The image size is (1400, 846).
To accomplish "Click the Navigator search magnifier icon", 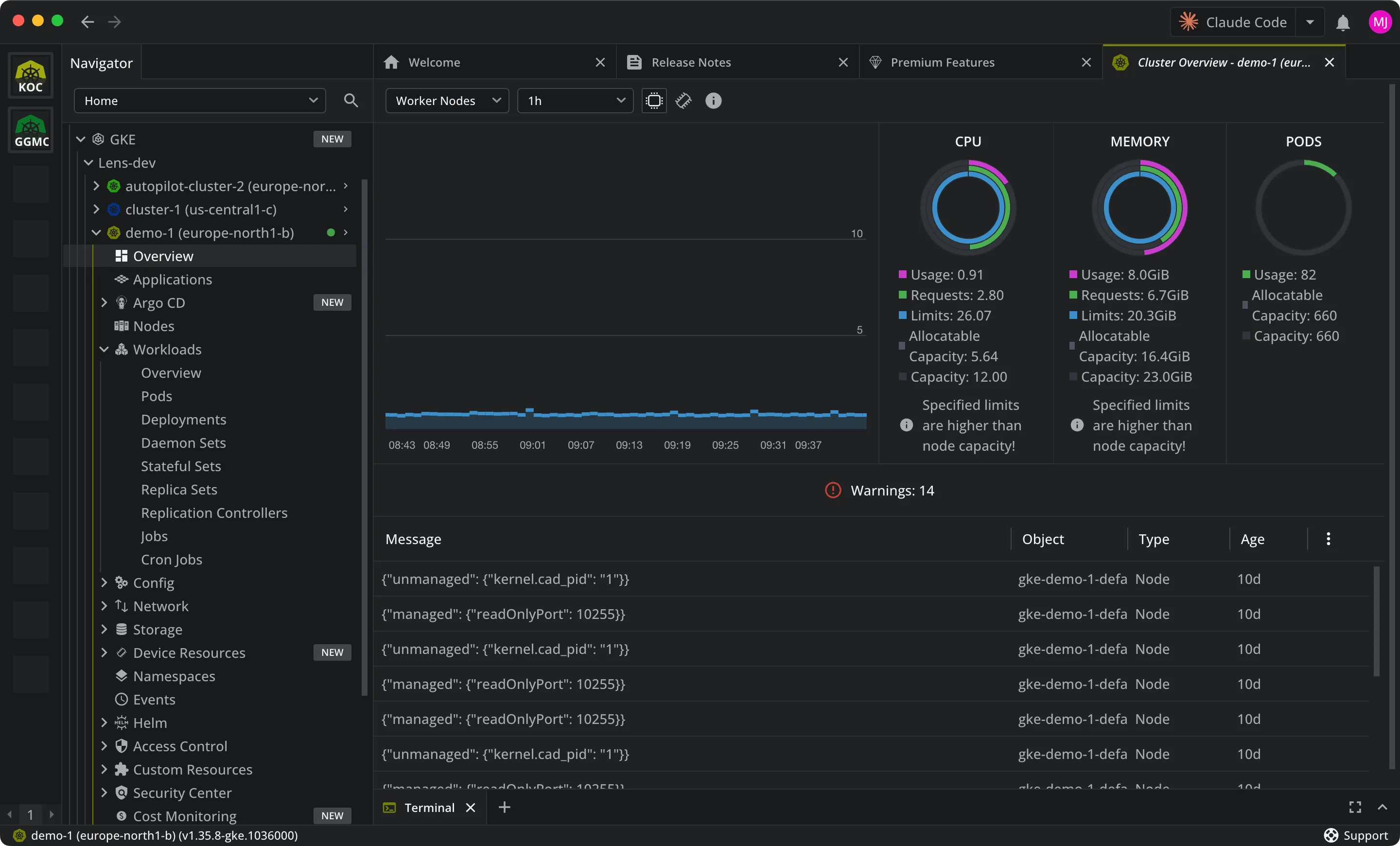I will [351, 101].
